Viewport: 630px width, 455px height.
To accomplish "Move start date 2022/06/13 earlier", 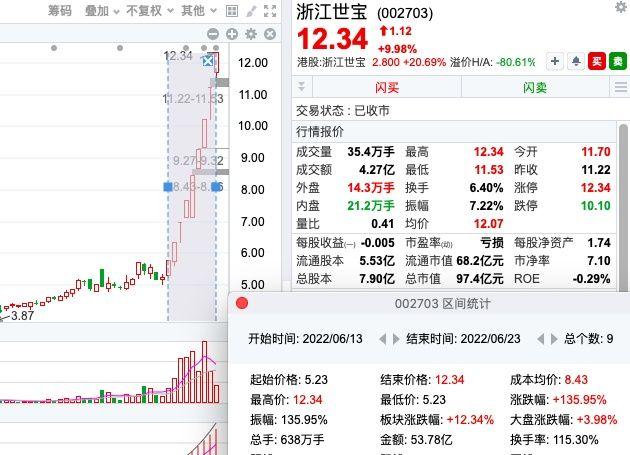I will click(382, 339).
